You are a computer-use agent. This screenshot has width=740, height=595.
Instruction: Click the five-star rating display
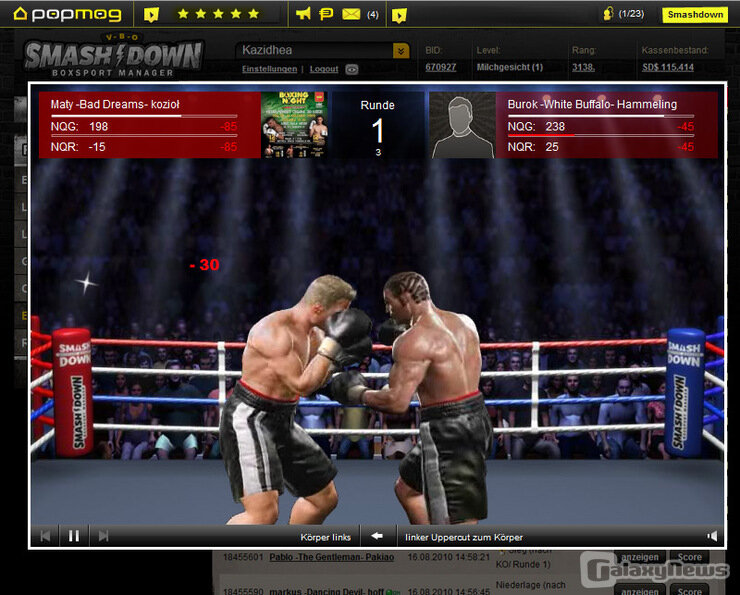[219, 14]
